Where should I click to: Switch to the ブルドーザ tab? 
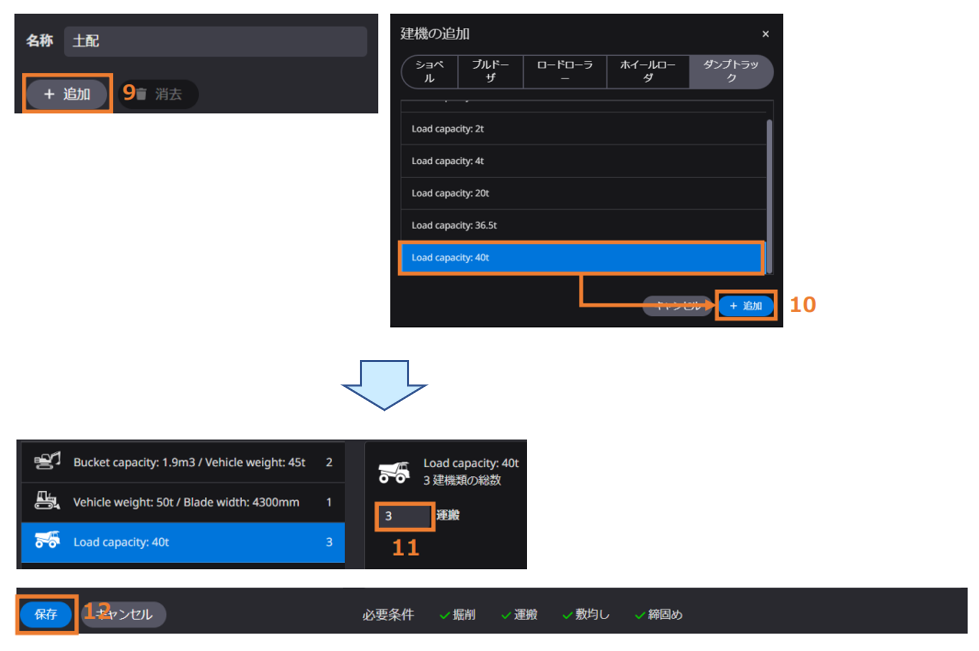click(490, 72)
